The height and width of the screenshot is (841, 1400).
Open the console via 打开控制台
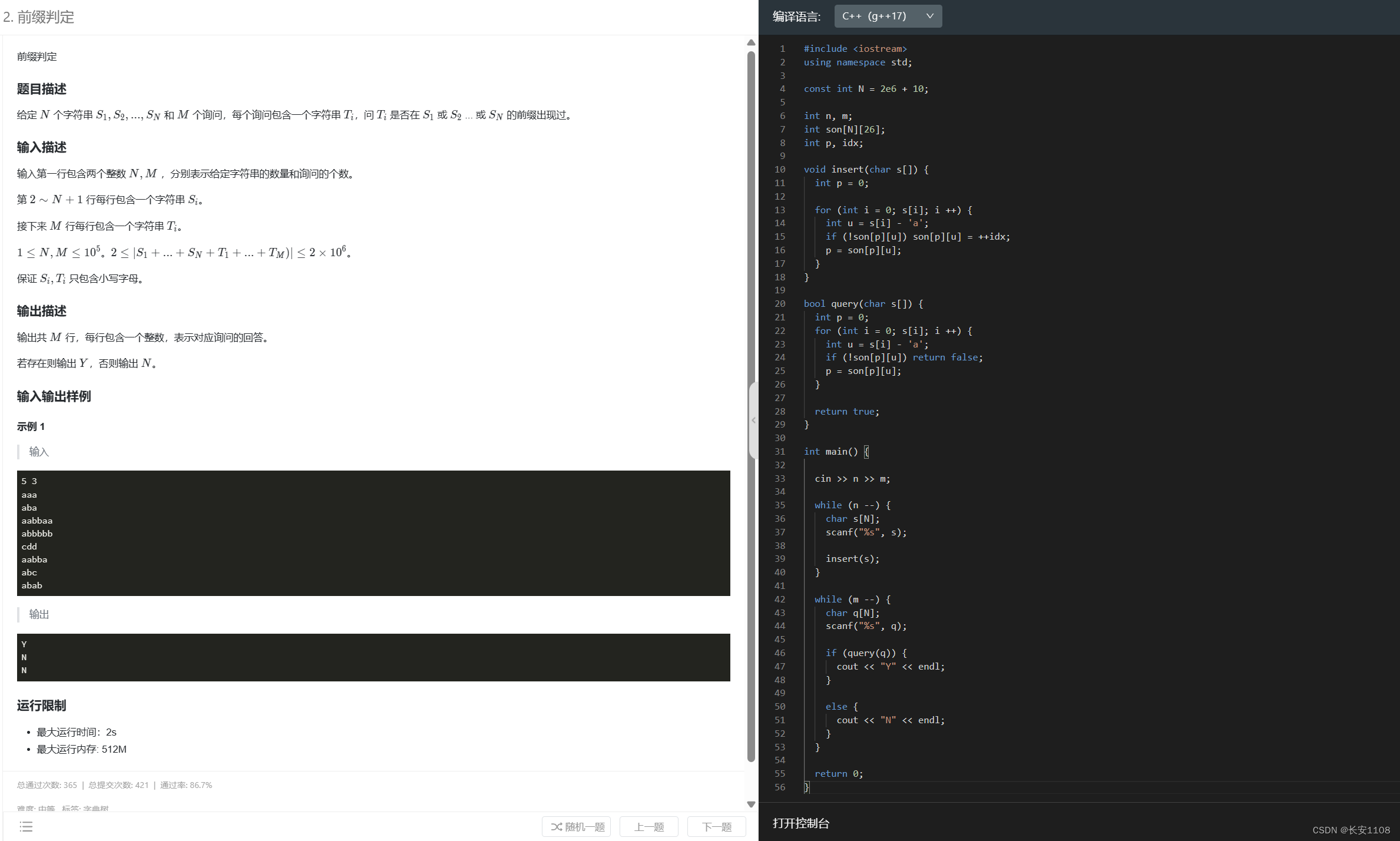coord(800,823)
